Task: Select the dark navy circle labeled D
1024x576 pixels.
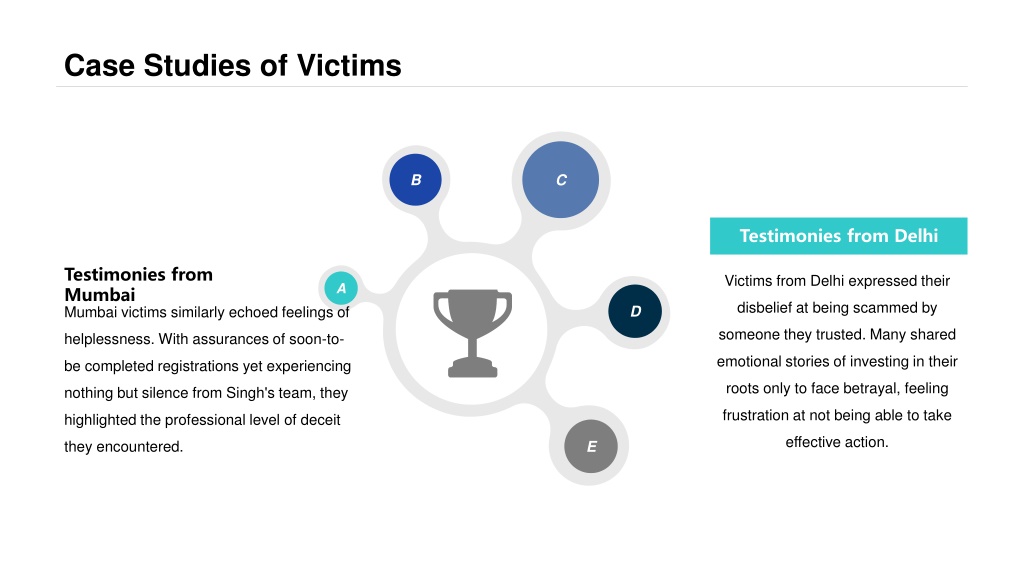Action: click(635, 312)
